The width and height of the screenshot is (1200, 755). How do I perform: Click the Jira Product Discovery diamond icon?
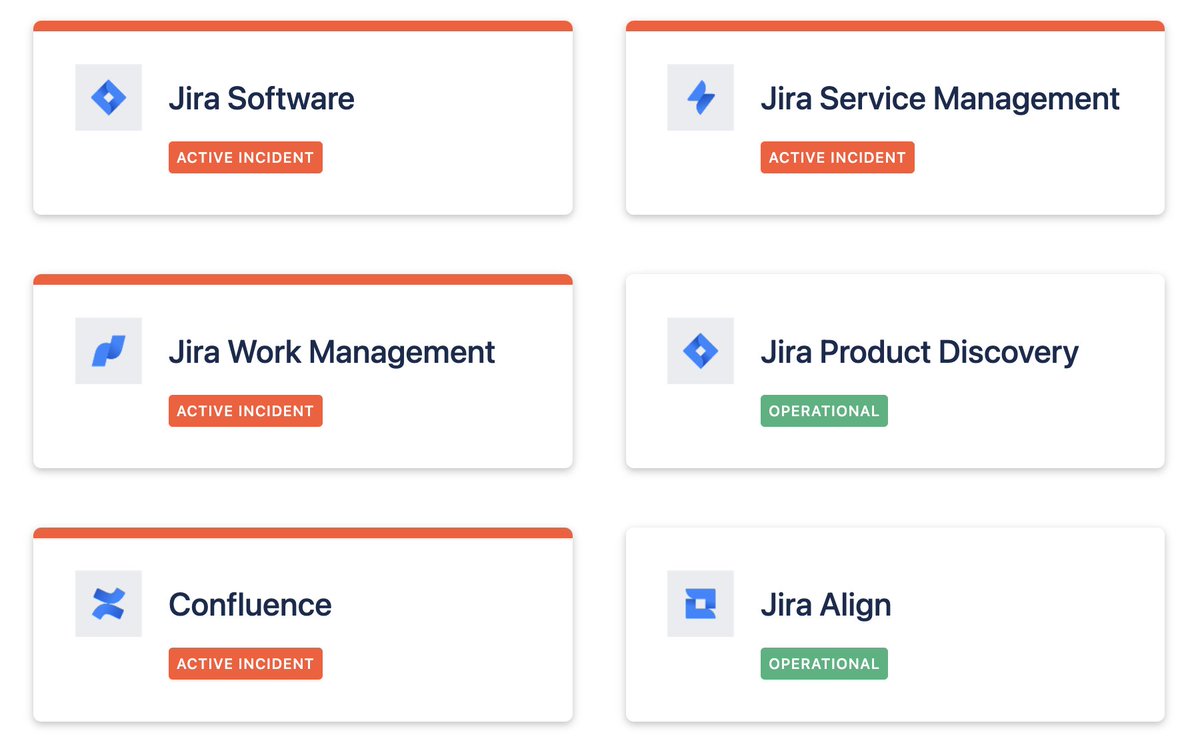[700, 350]
